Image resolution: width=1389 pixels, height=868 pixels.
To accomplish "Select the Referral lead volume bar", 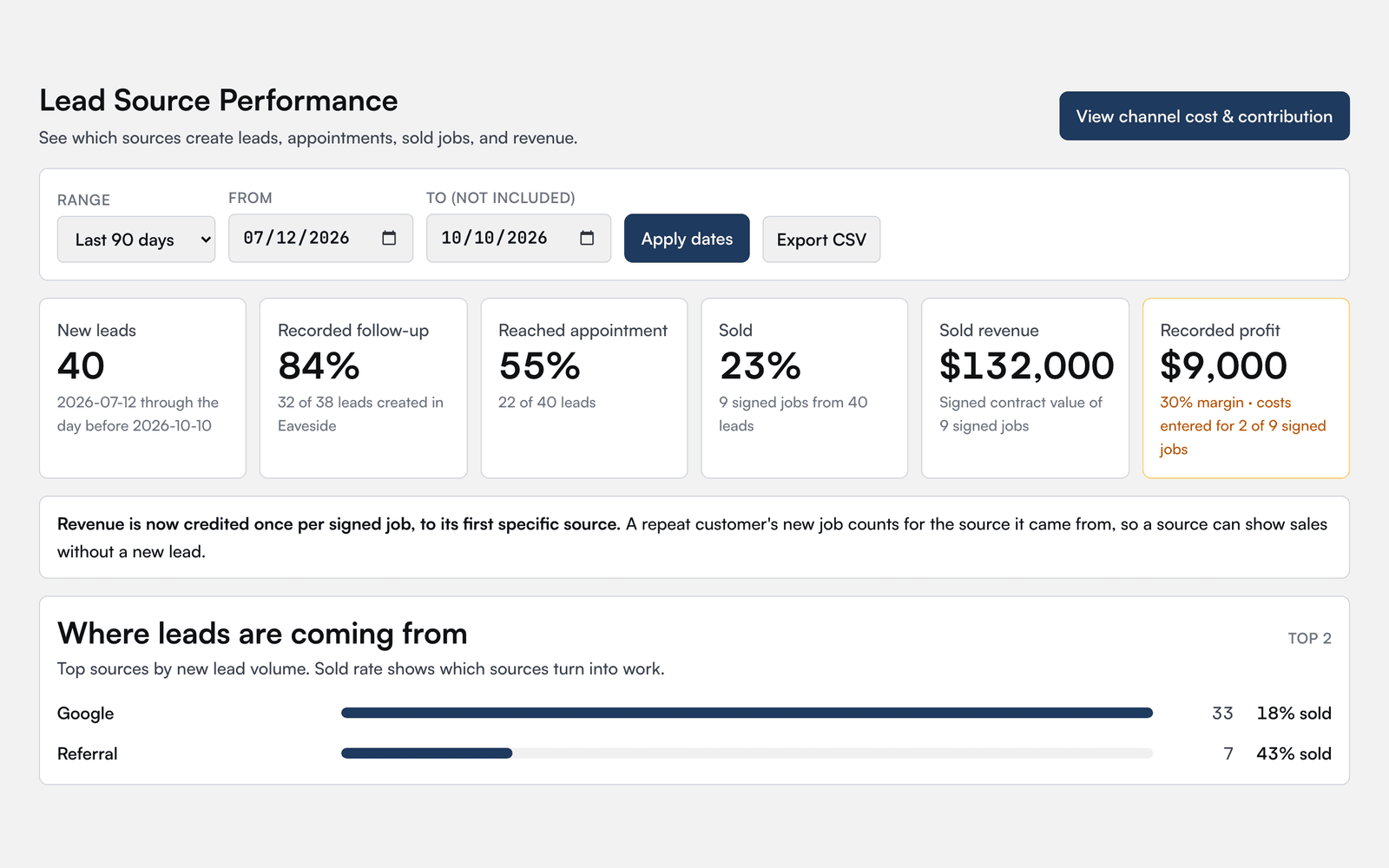I will (747, 753).
